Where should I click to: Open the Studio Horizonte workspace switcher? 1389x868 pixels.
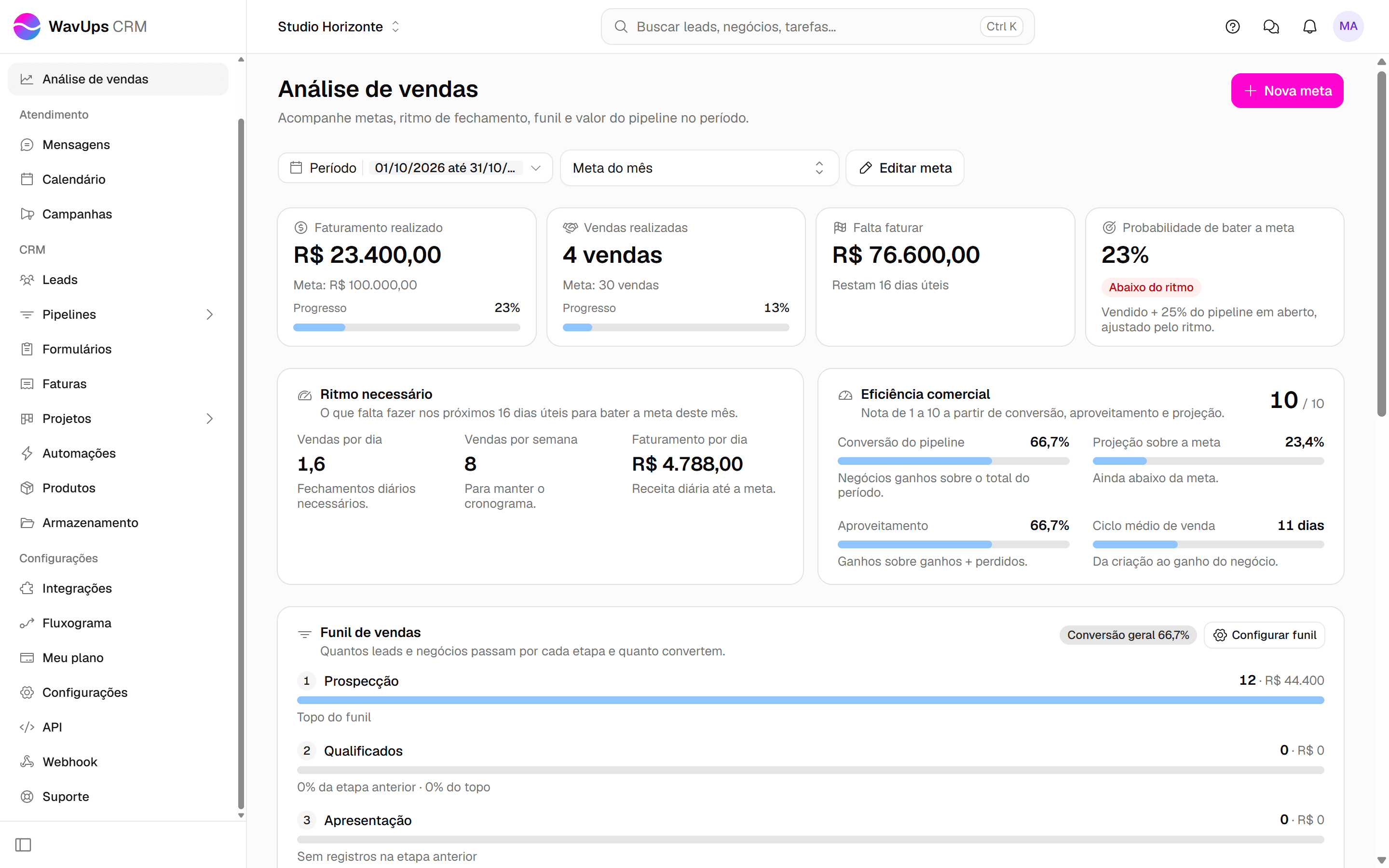(339, 27)
